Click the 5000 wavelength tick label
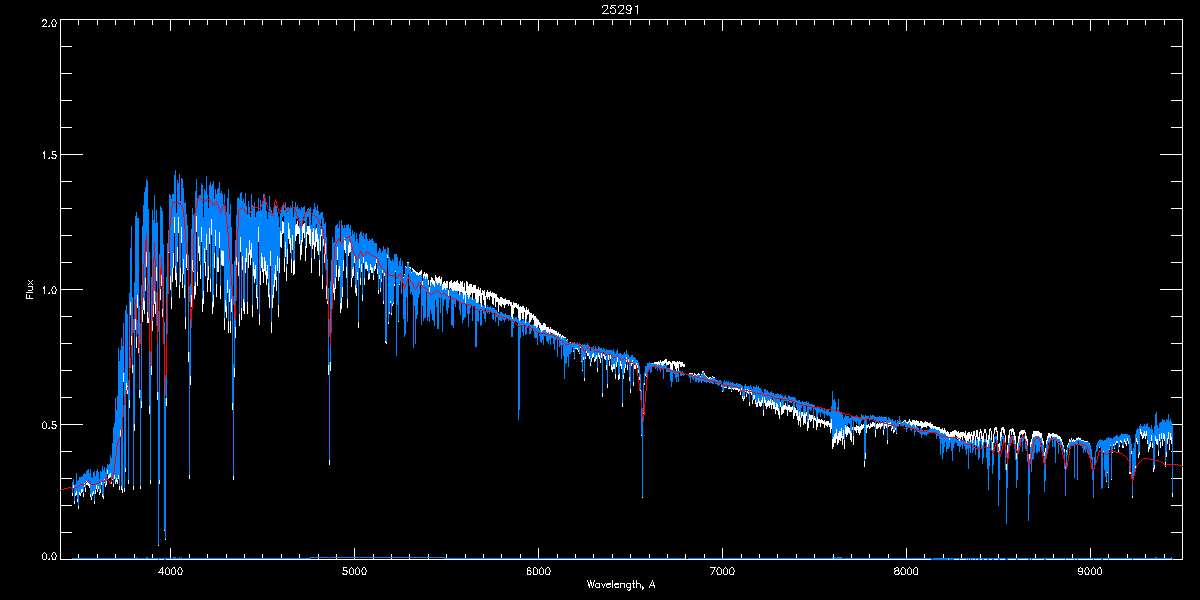This screenshot has width=1200, height=600. [354, 571]
